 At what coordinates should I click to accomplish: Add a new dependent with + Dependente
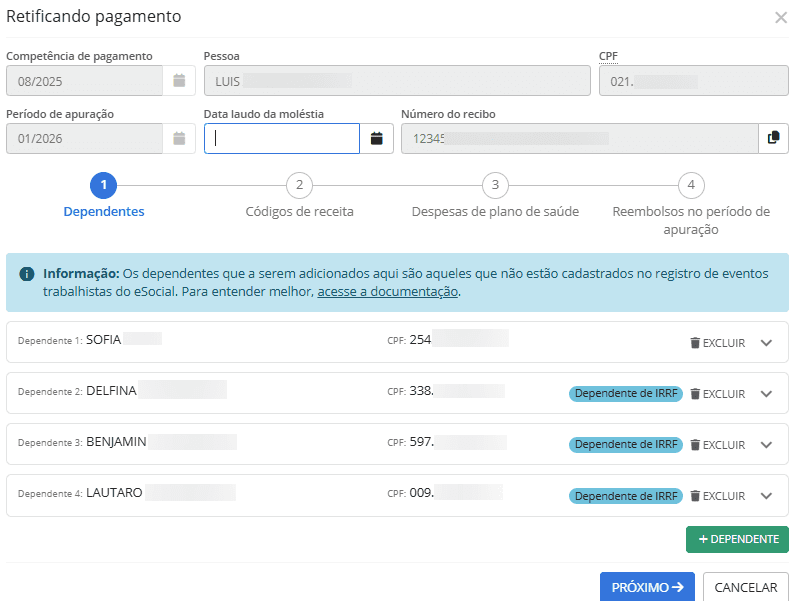pyautogui.click(x=737, y=539)
